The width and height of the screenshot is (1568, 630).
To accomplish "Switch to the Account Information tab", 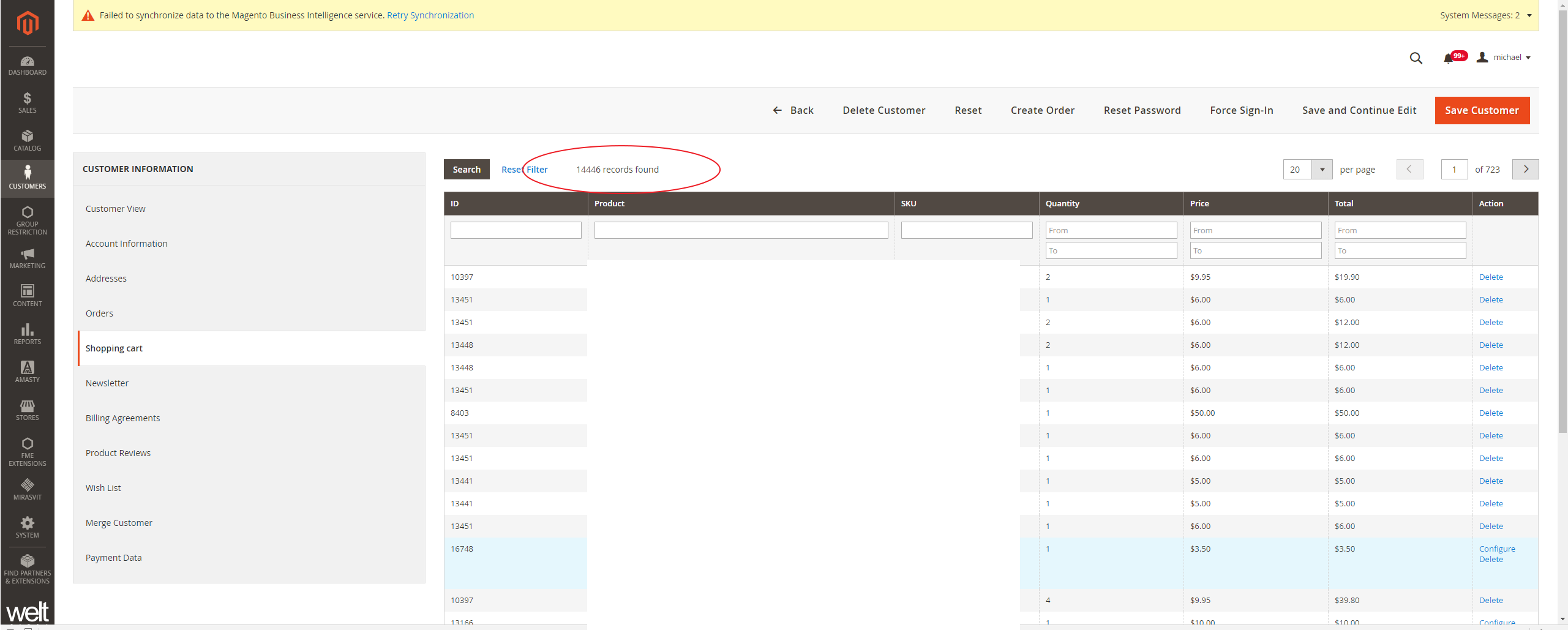I will point(126,244).
